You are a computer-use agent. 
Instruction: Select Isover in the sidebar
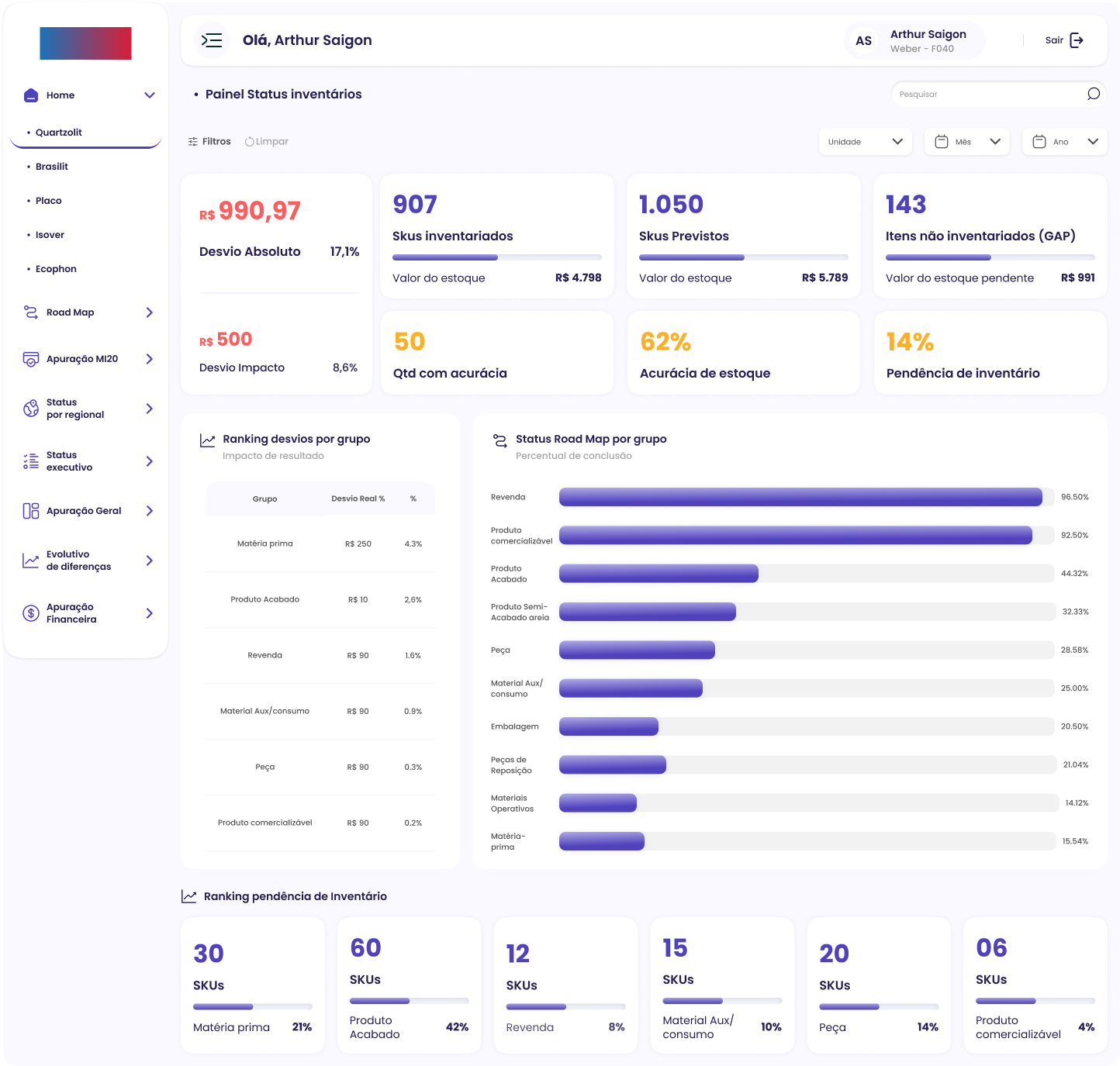50,235
